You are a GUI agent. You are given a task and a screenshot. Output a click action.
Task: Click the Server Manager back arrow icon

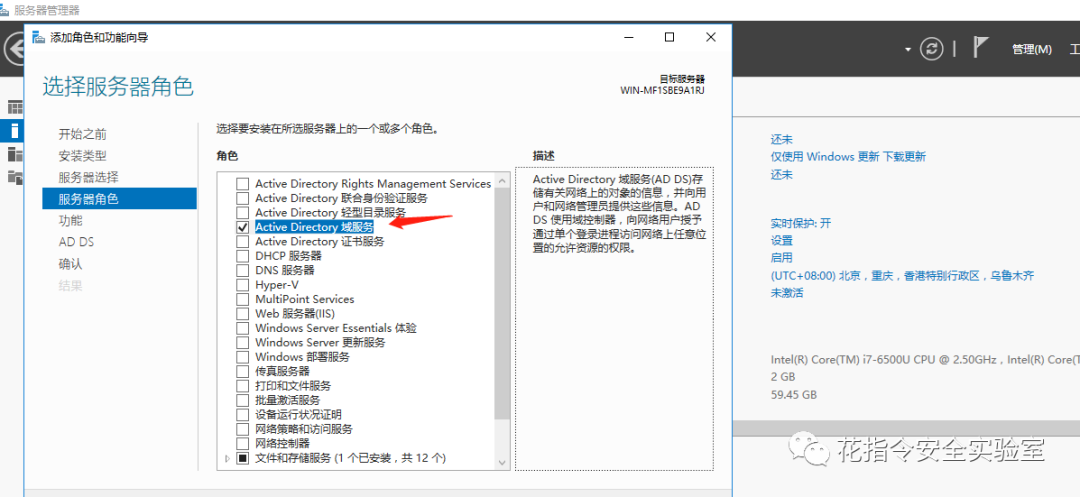click(x=12, y=48)
